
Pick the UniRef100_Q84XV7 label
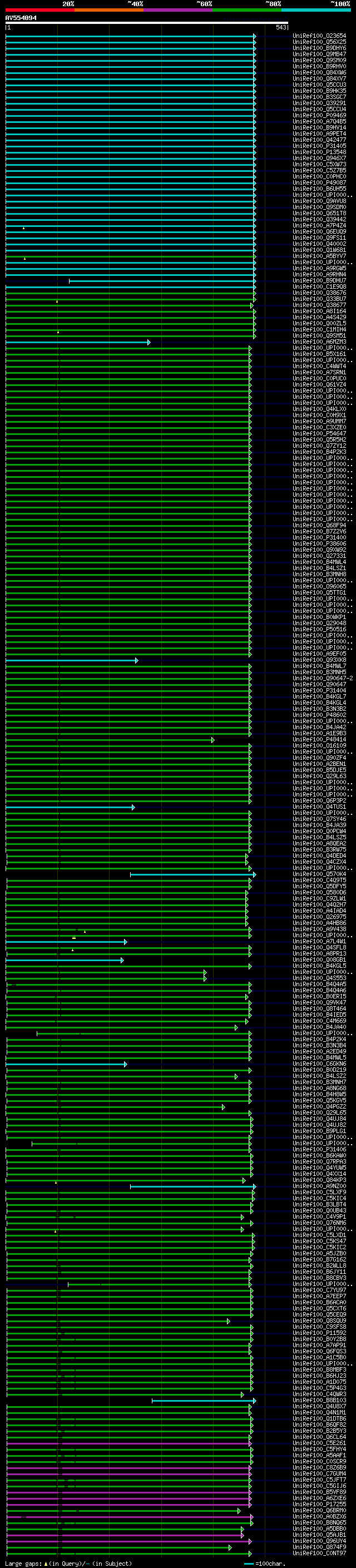(x=319, y=78)
